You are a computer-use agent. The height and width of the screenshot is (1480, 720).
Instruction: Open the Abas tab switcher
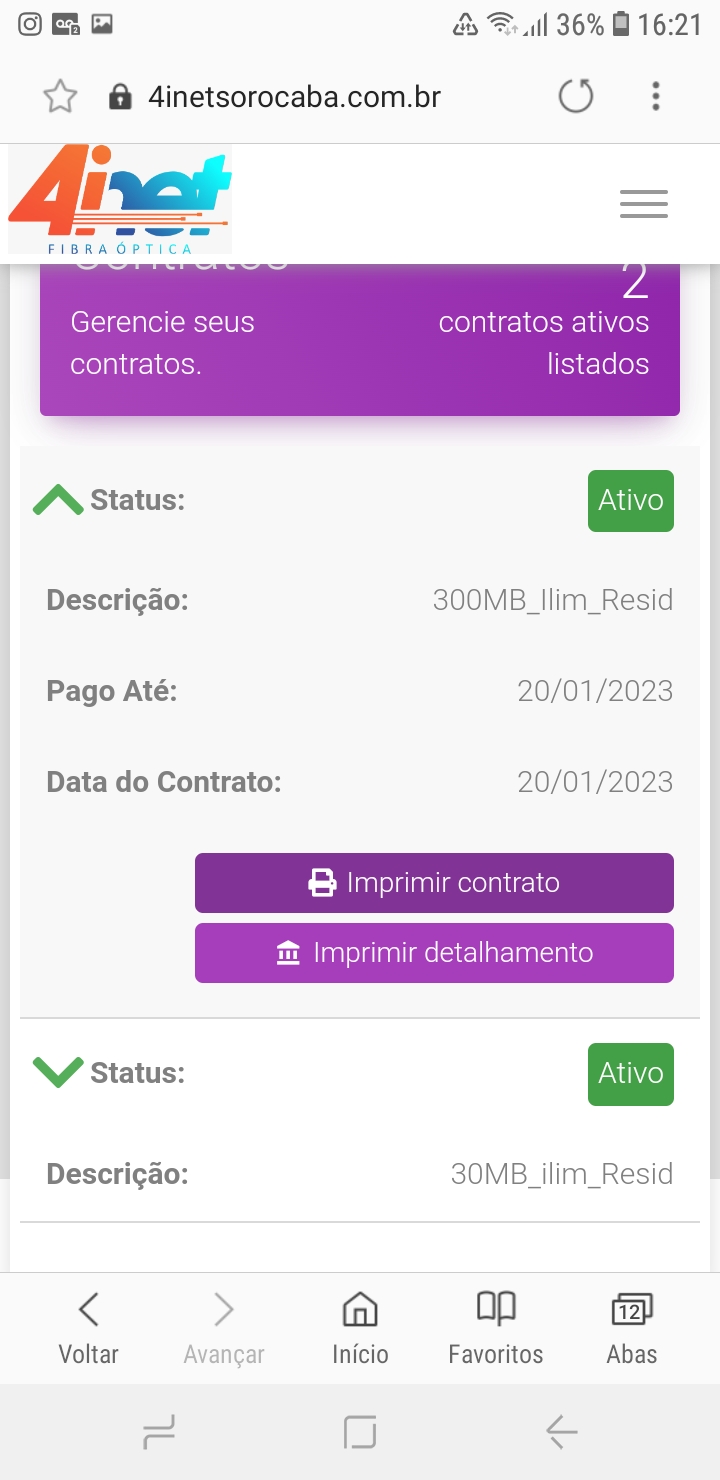pos(632,1326)
